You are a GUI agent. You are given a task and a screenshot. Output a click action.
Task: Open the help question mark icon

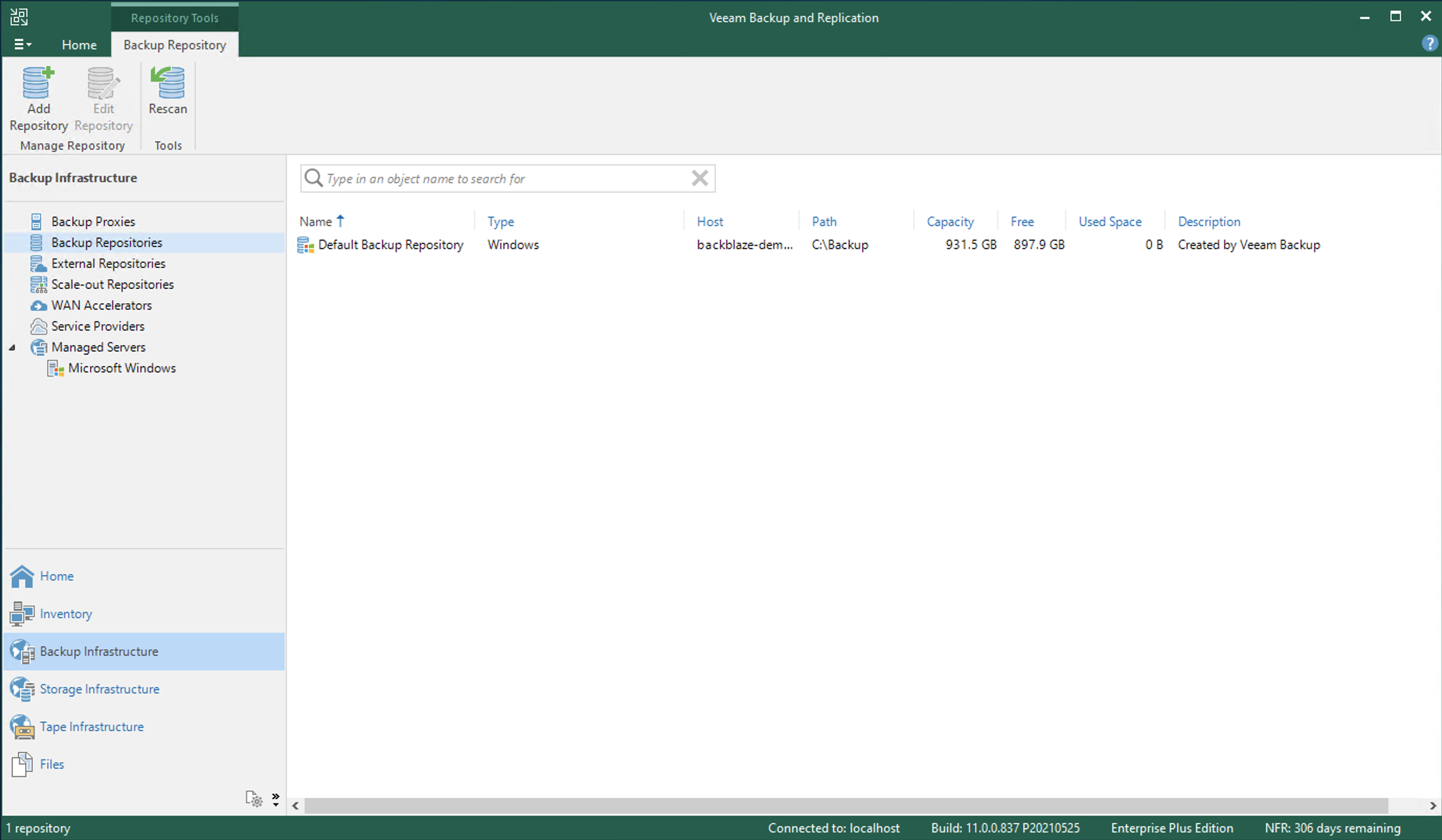1429,43
